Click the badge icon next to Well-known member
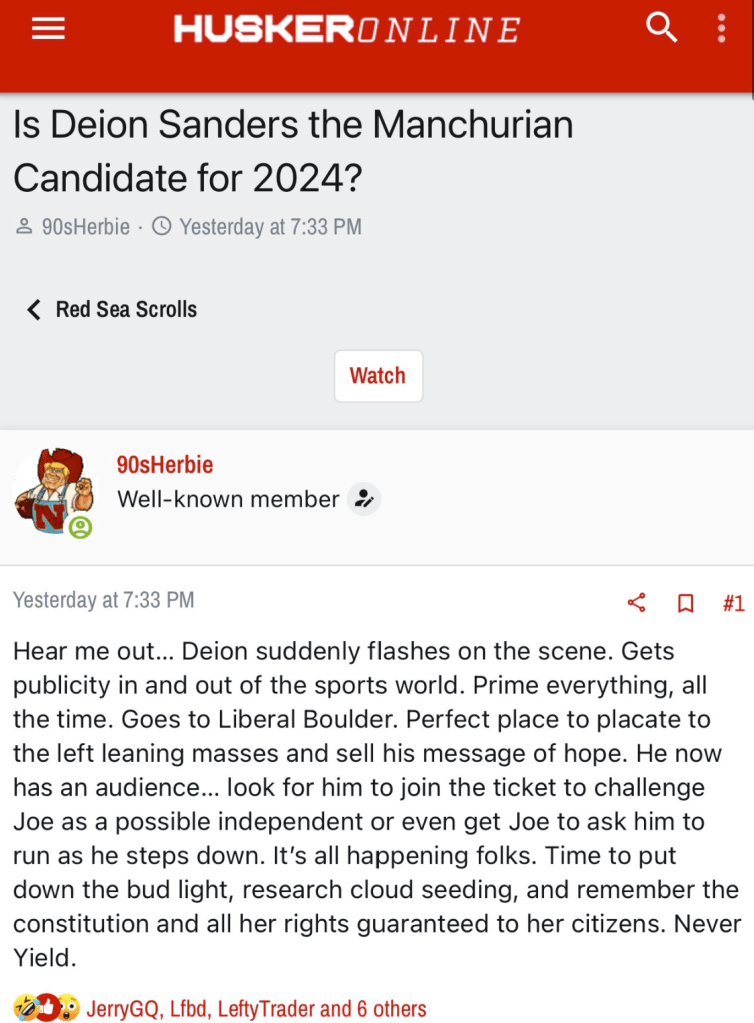Viewport: 754px width, 1023px height. [364, 499]
